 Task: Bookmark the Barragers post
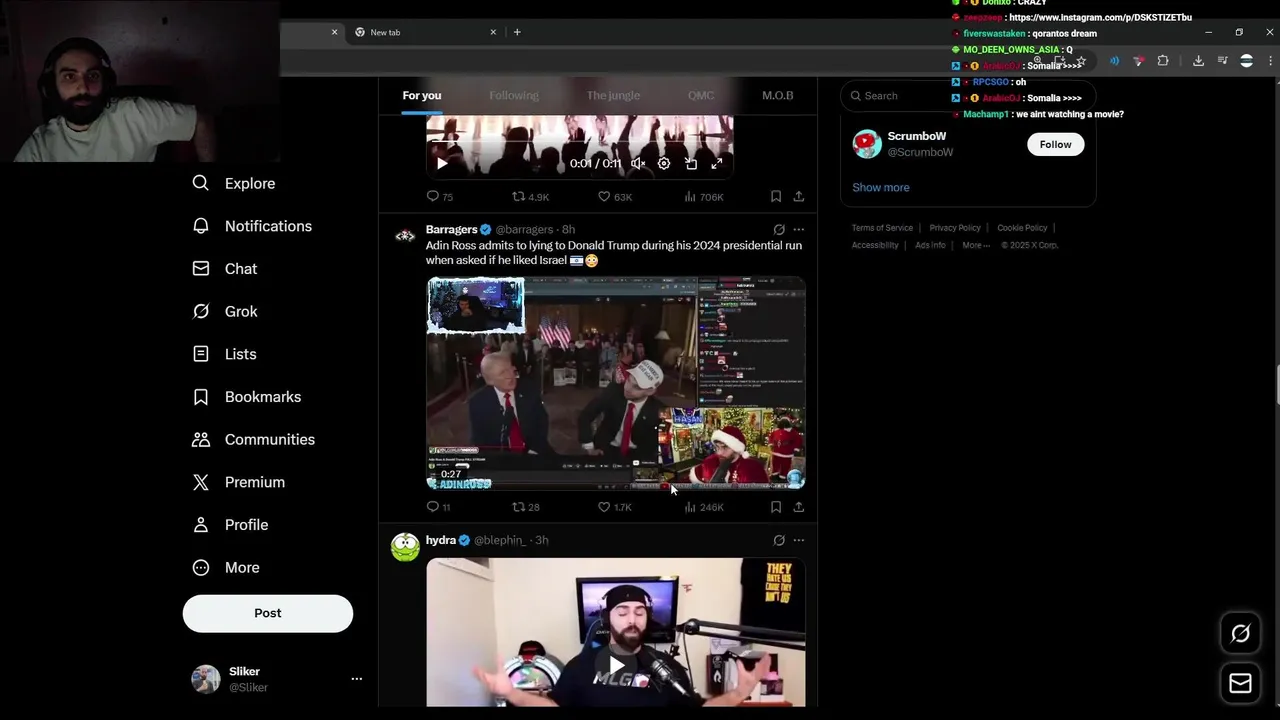tap(776, 507)
